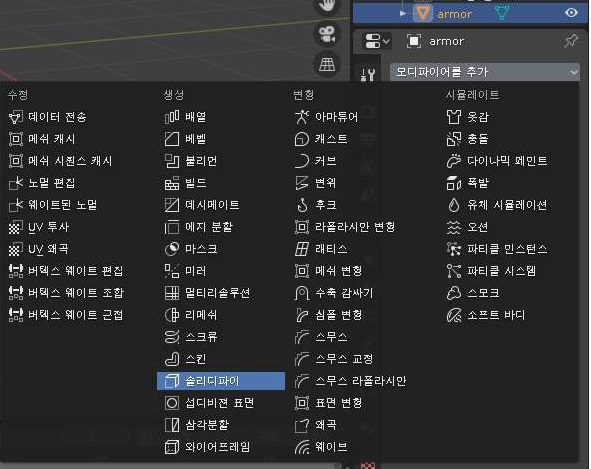591x469 pixels.
Task: Select 소프트 바디 simulation entry
Action: pos(486,315)
